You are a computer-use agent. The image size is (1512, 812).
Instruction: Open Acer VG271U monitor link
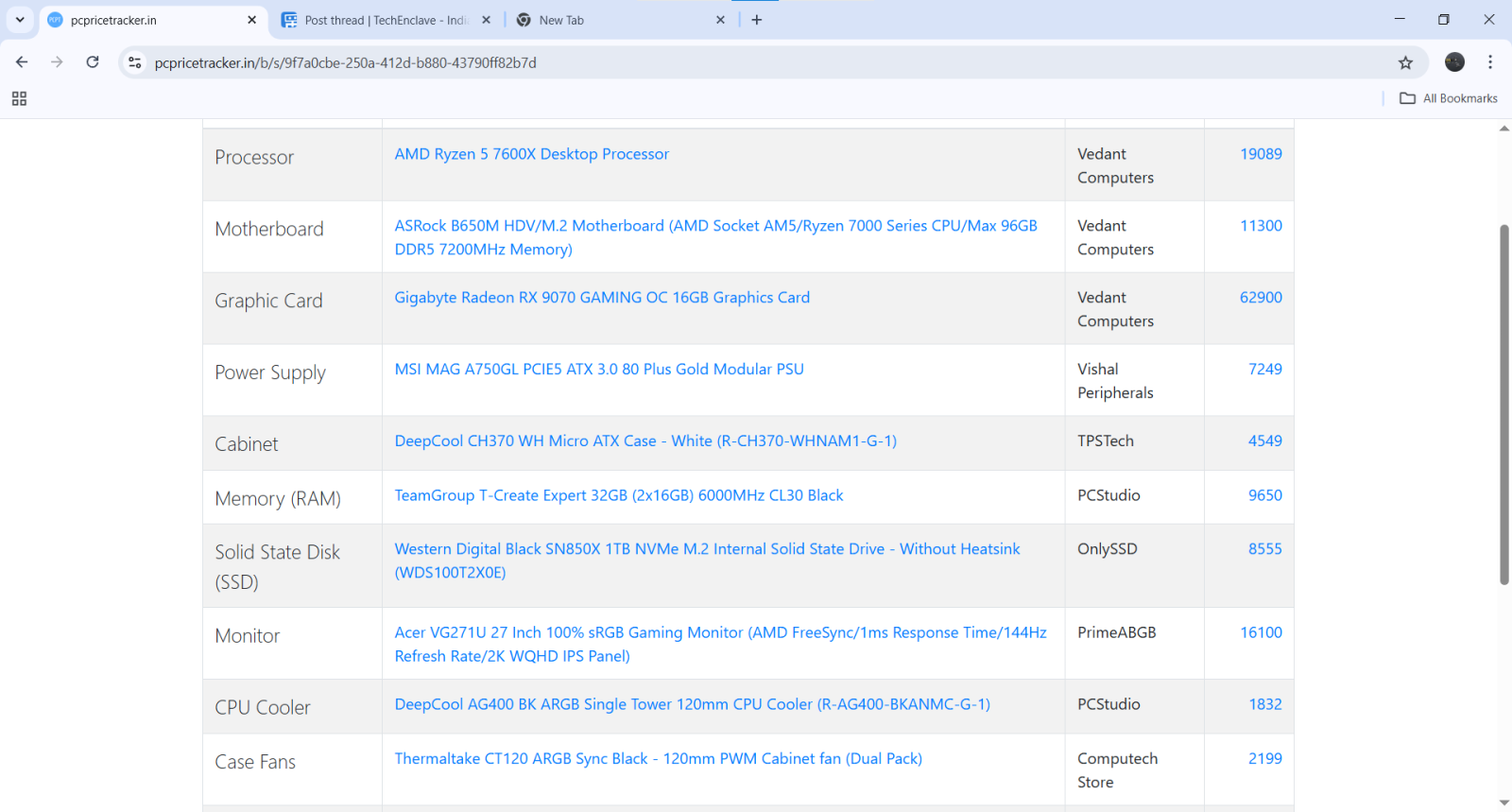click(720, 644)
